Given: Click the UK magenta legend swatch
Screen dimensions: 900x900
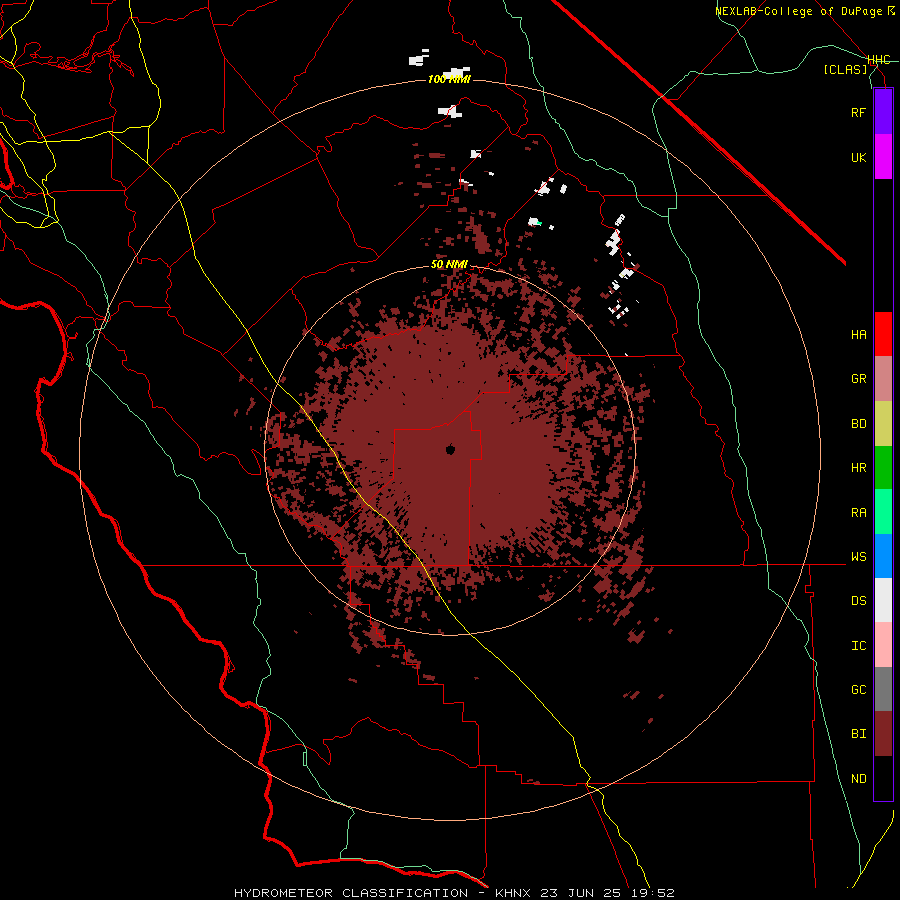Looking at the screenshot, I should 883,156.
